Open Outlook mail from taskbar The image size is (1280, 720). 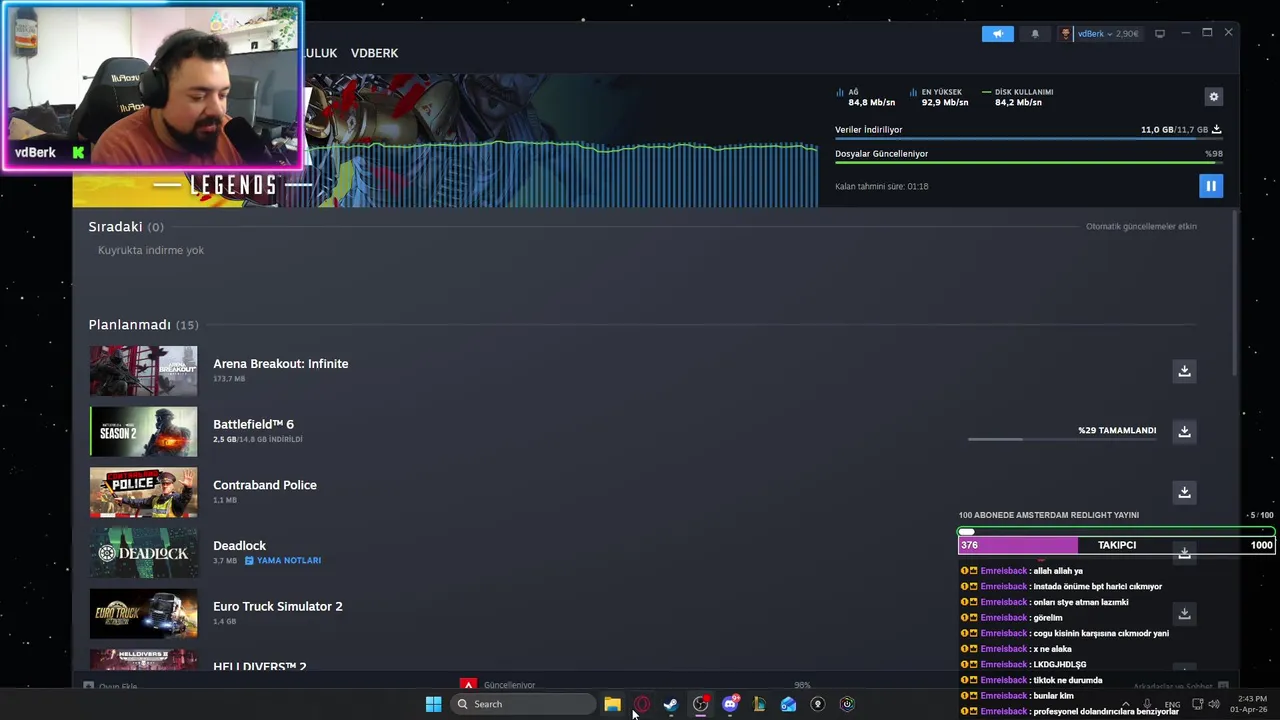coord(788,704)
